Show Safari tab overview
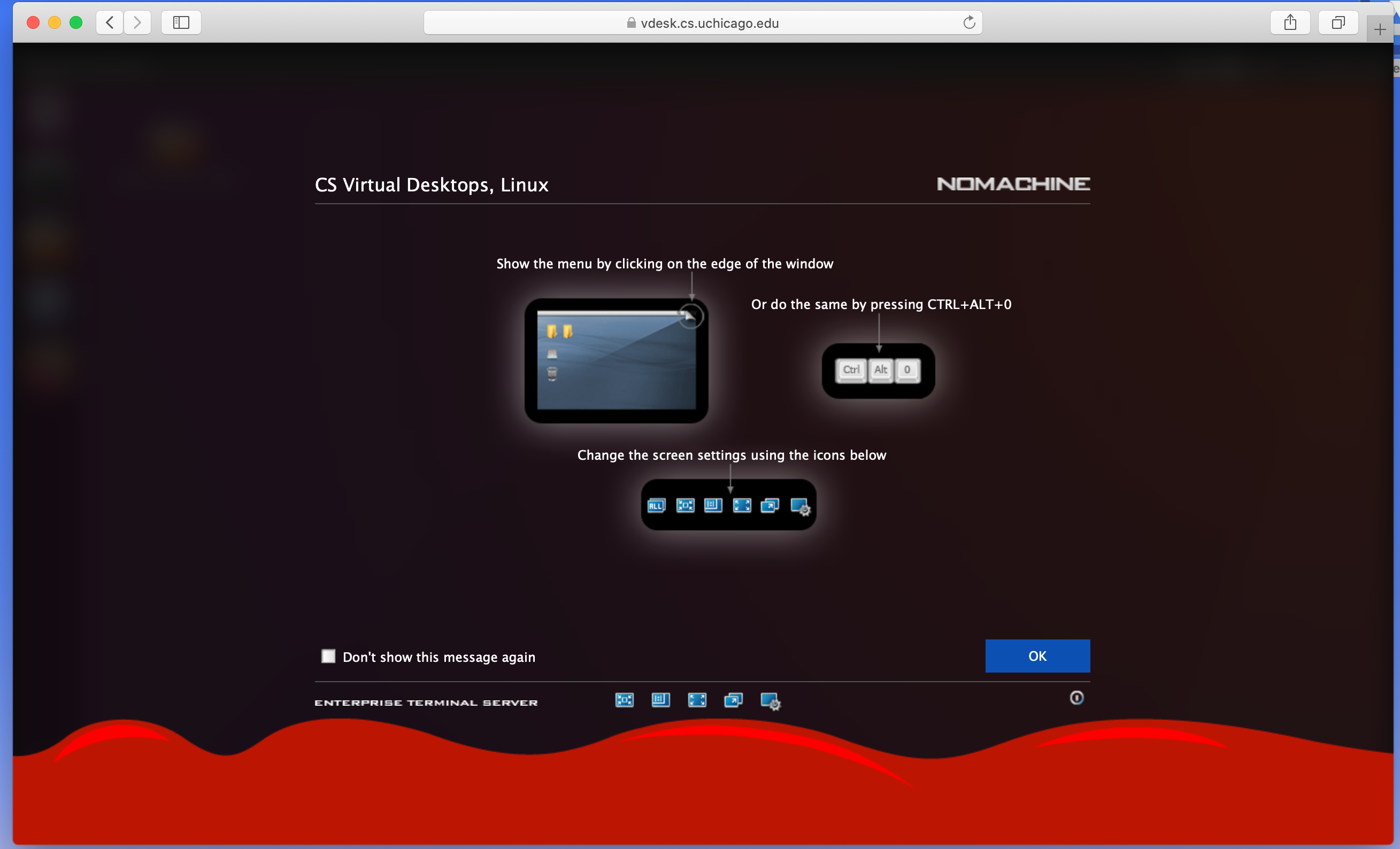1400x849 pixels. 1338,22
